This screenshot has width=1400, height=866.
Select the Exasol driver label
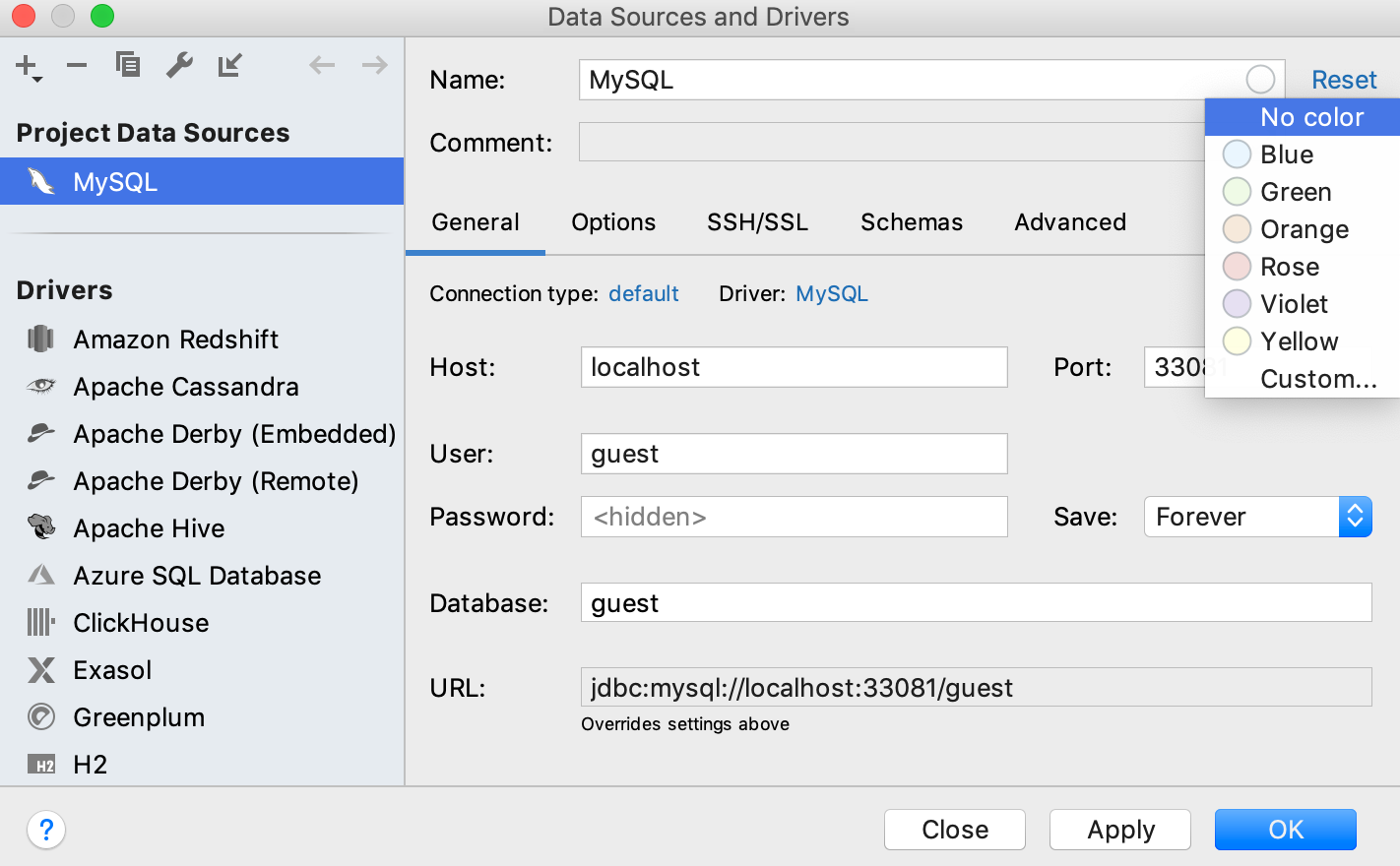click(112, 670)
